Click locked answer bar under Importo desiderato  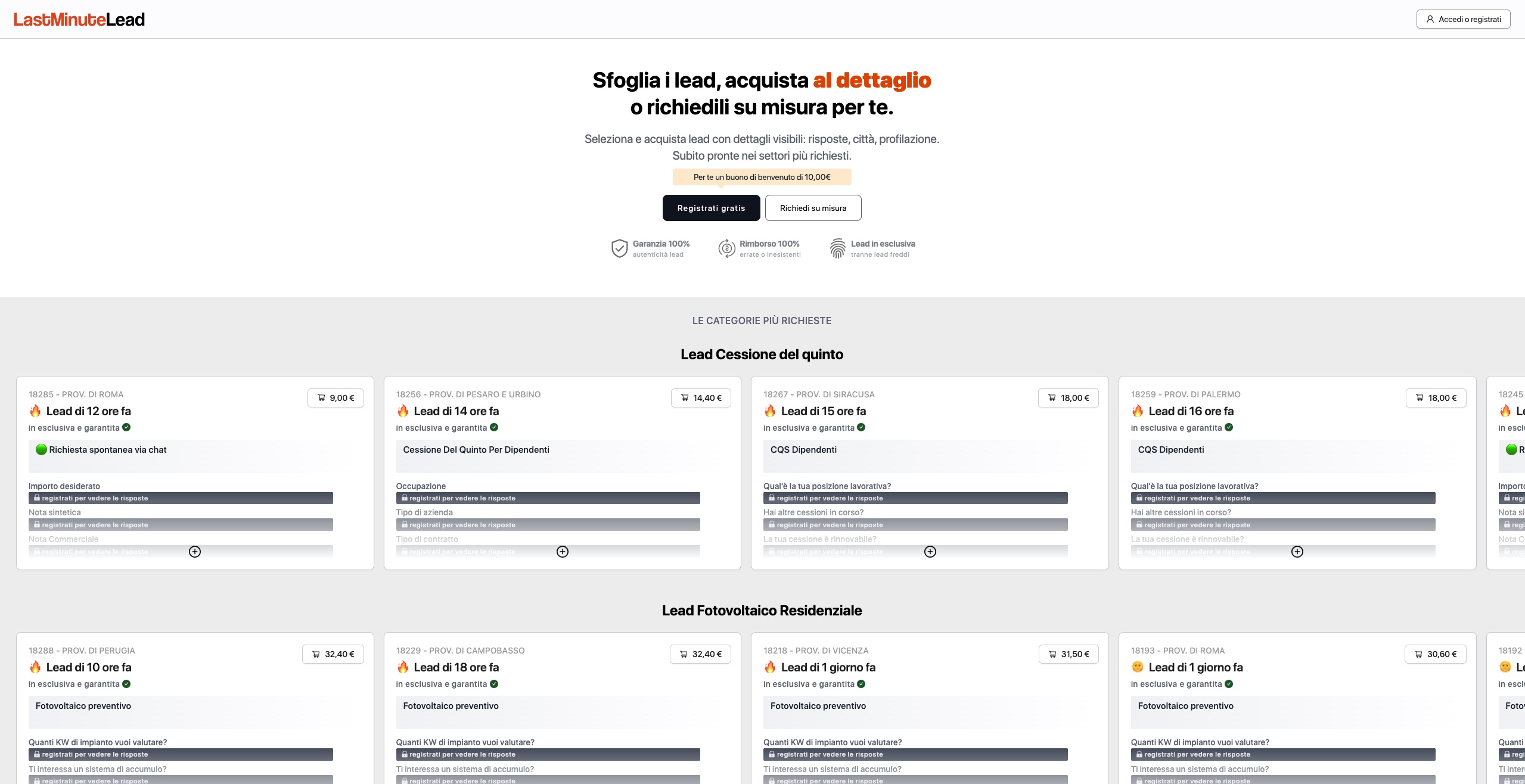coord(181,498)
